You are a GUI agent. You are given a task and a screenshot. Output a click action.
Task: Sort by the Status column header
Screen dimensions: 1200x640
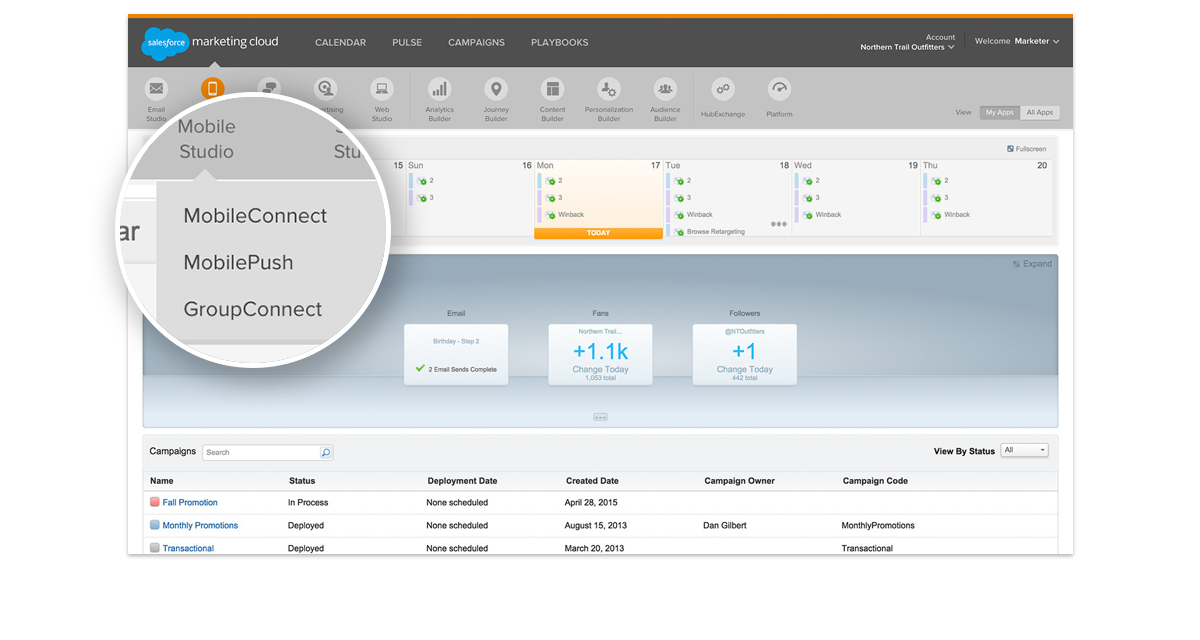point(302,481)
